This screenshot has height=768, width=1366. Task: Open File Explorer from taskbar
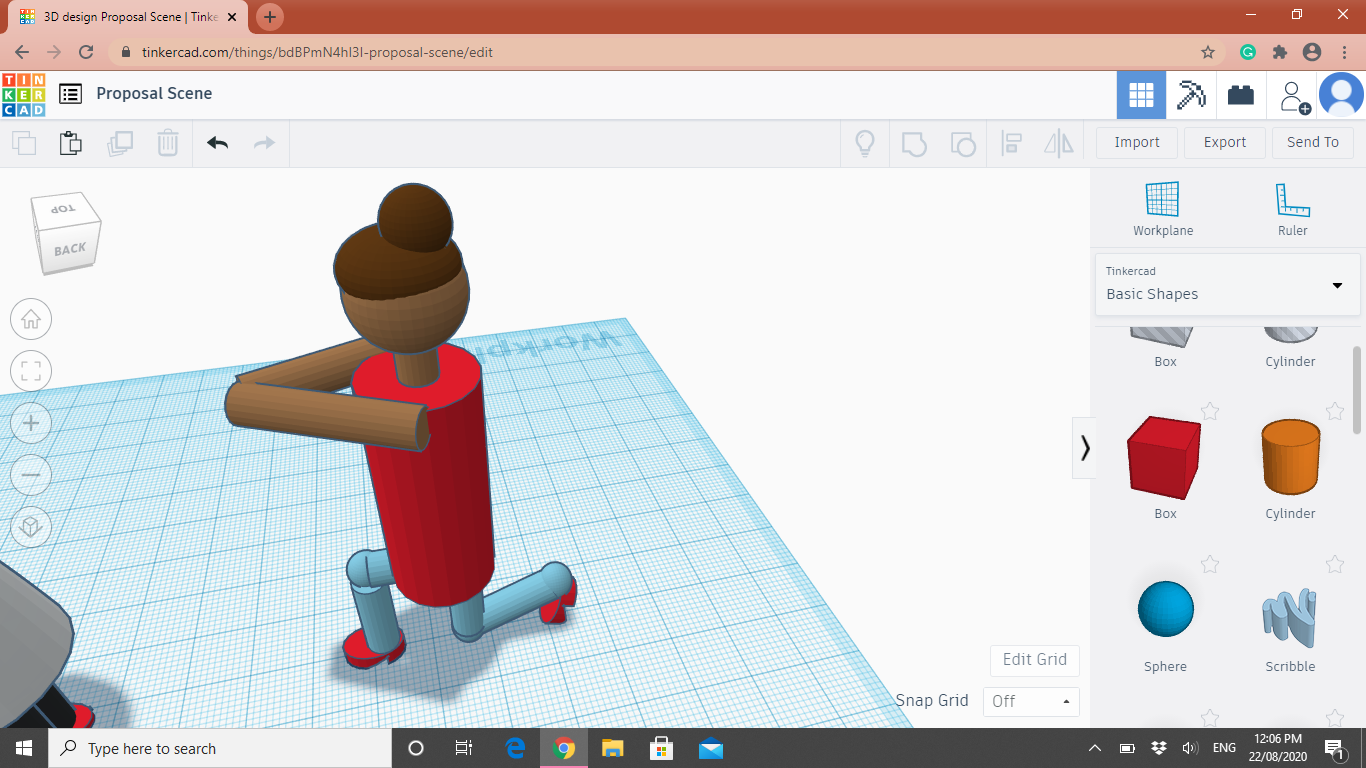(x=613, y=748)
